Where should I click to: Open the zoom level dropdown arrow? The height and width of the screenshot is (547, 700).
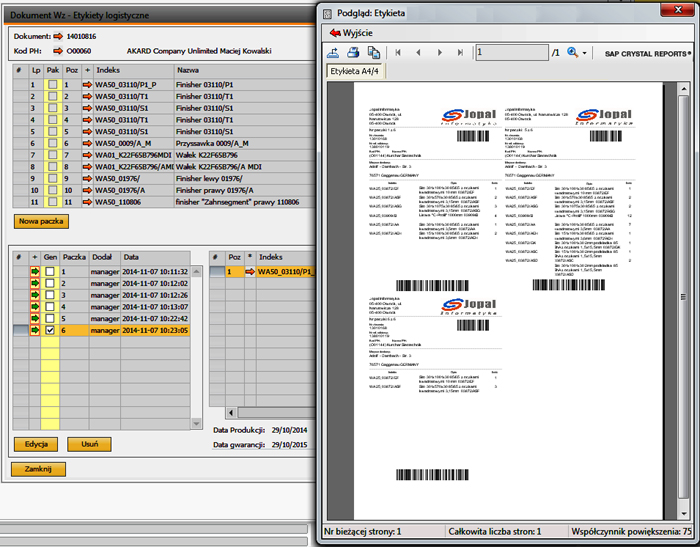[584, 53]
